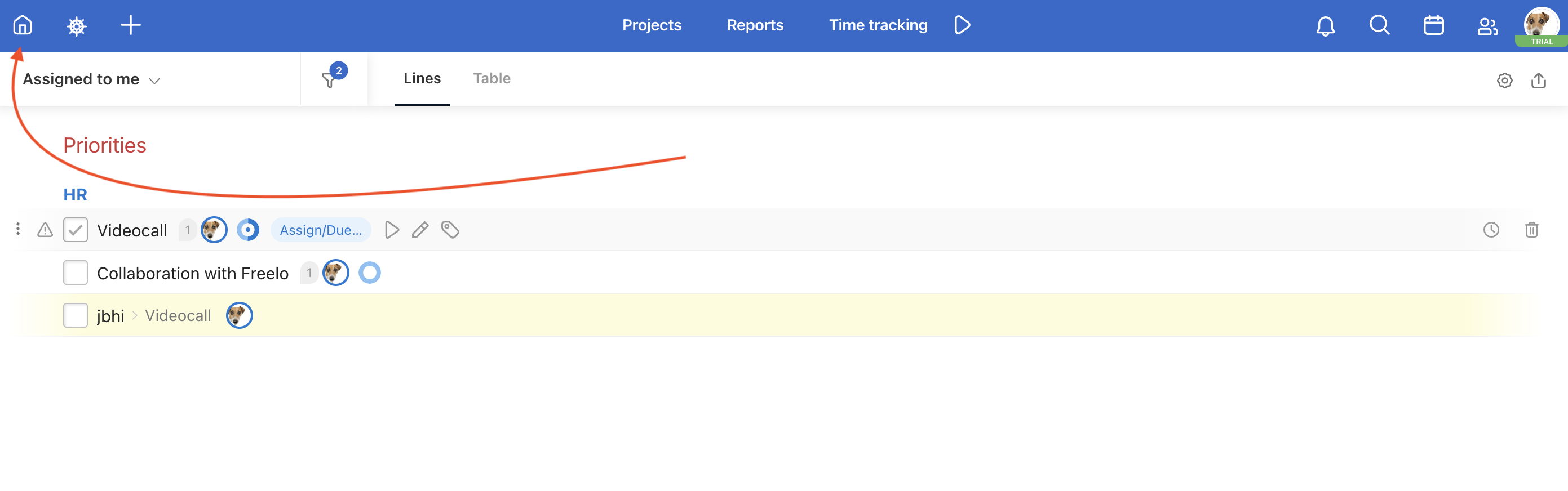
Task: Switch to the Lines tab
Action: point(422,78)
